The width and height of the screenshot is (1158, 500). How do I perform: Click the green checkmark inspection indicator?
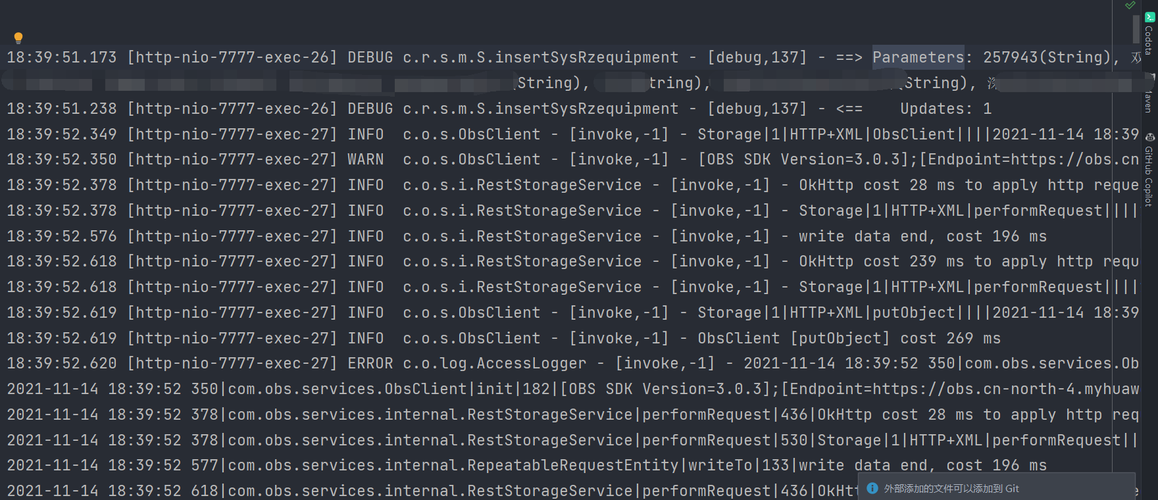pos(1130,6)
